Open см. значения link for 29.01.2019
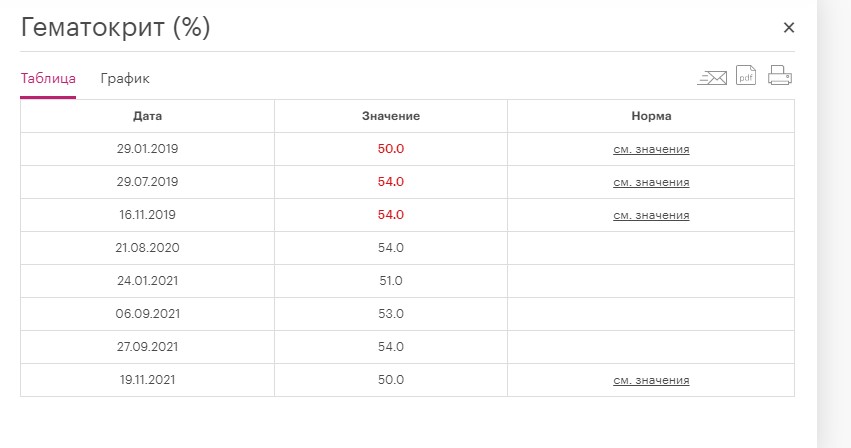The height and width of the screenshot is (448, 851). tap(651, 149)
